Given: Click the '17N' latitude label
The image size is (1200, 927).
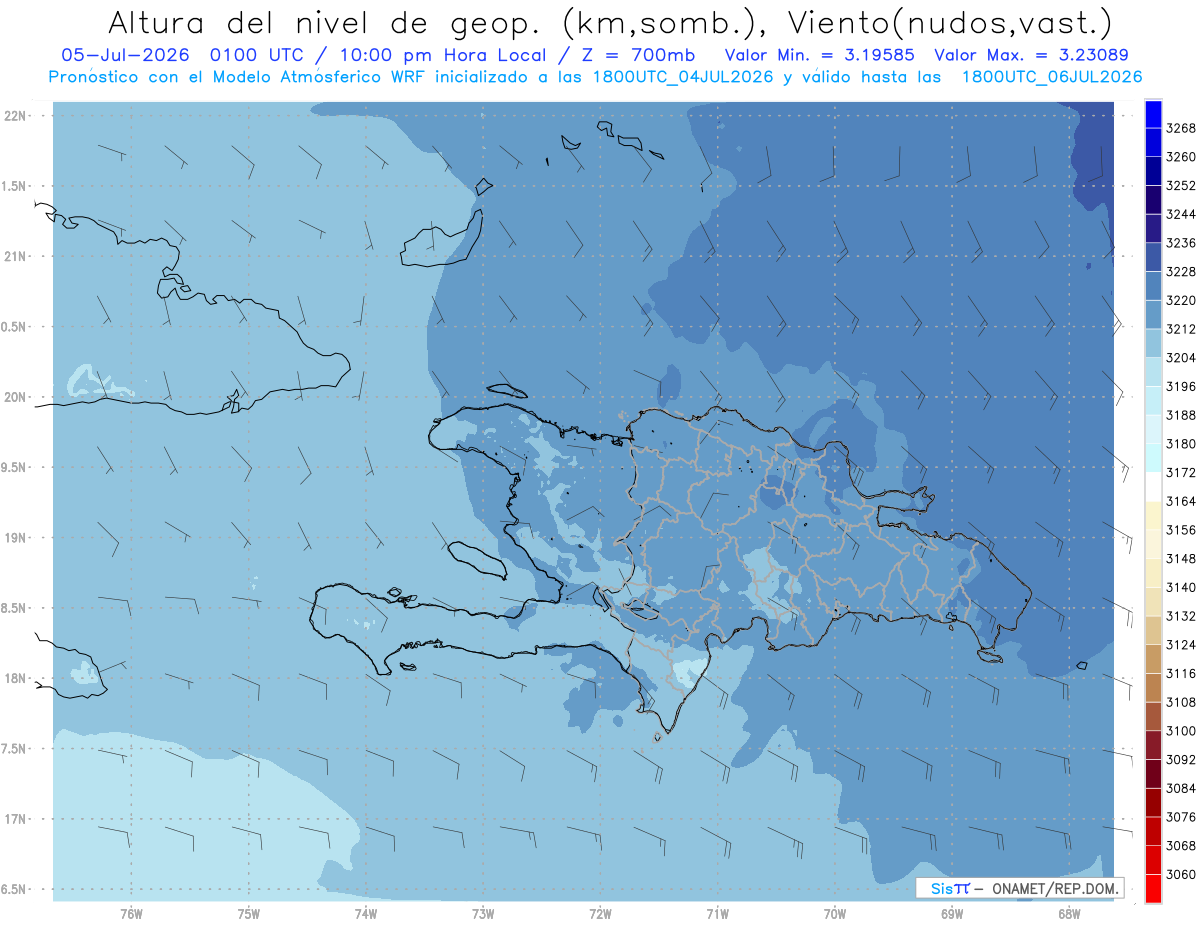Looking at the screenshot, I should pyautogui.click(x=13, y=819).
